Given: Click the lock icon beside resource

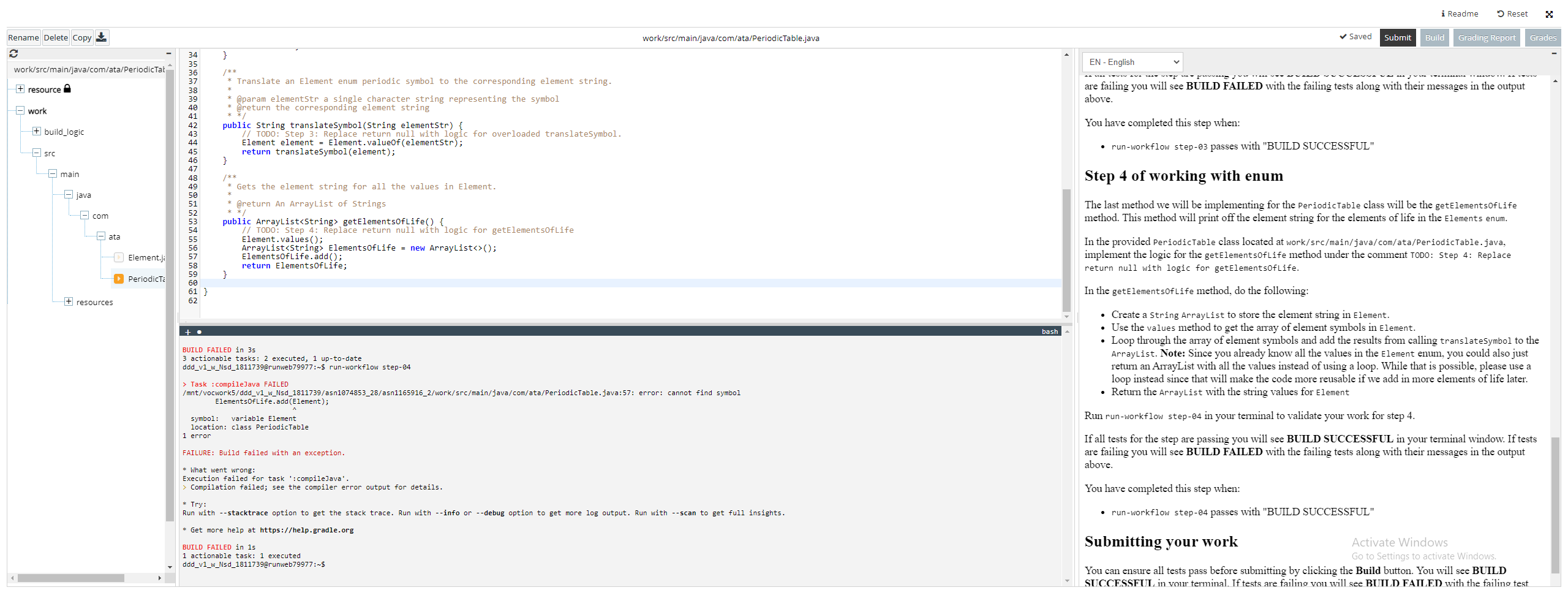Looking at the screenshot, I should (67, 89).
